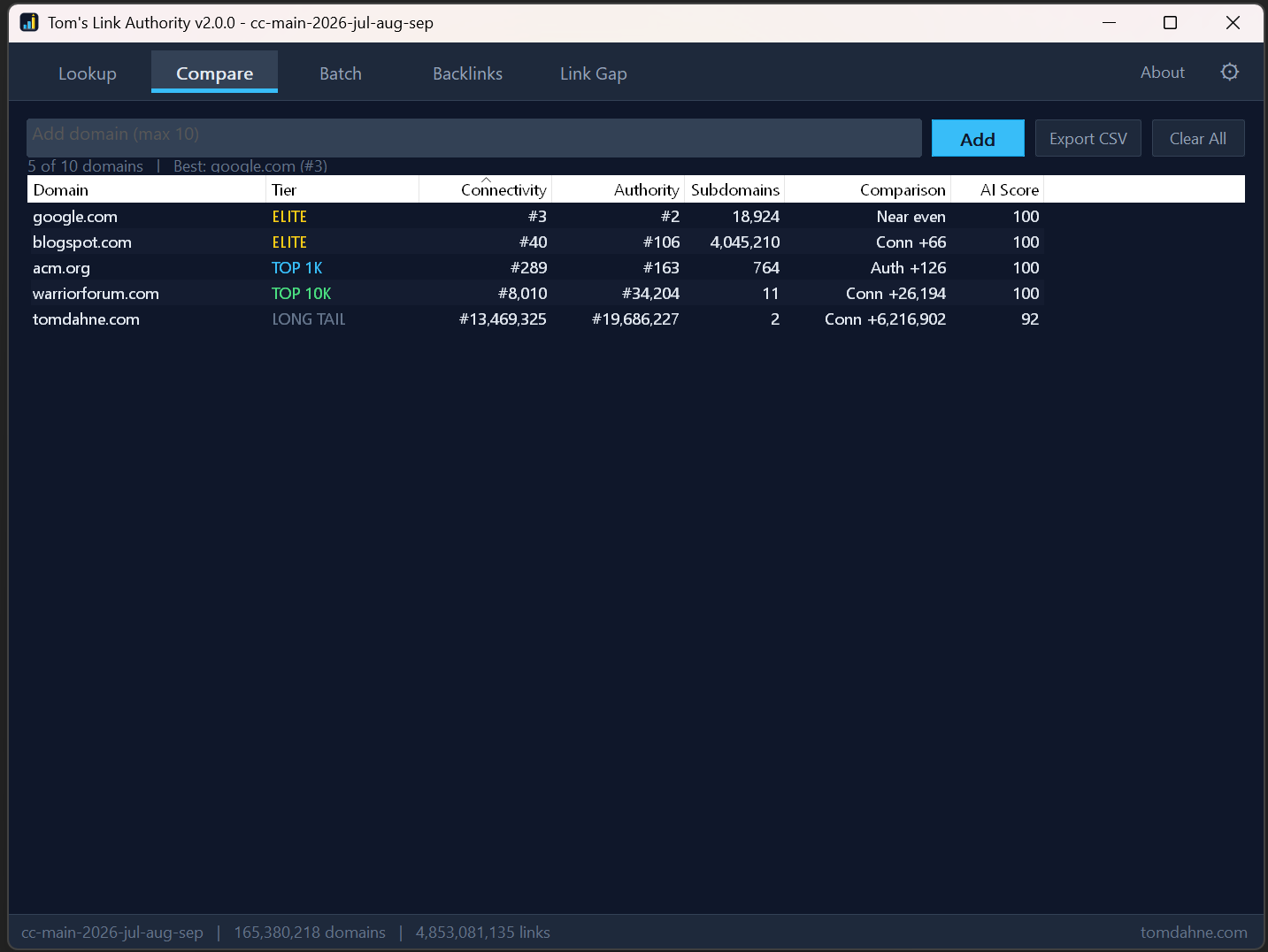Export results with Export CSV
This screenshot has width=1268, height=952.
coord(1088,139)
